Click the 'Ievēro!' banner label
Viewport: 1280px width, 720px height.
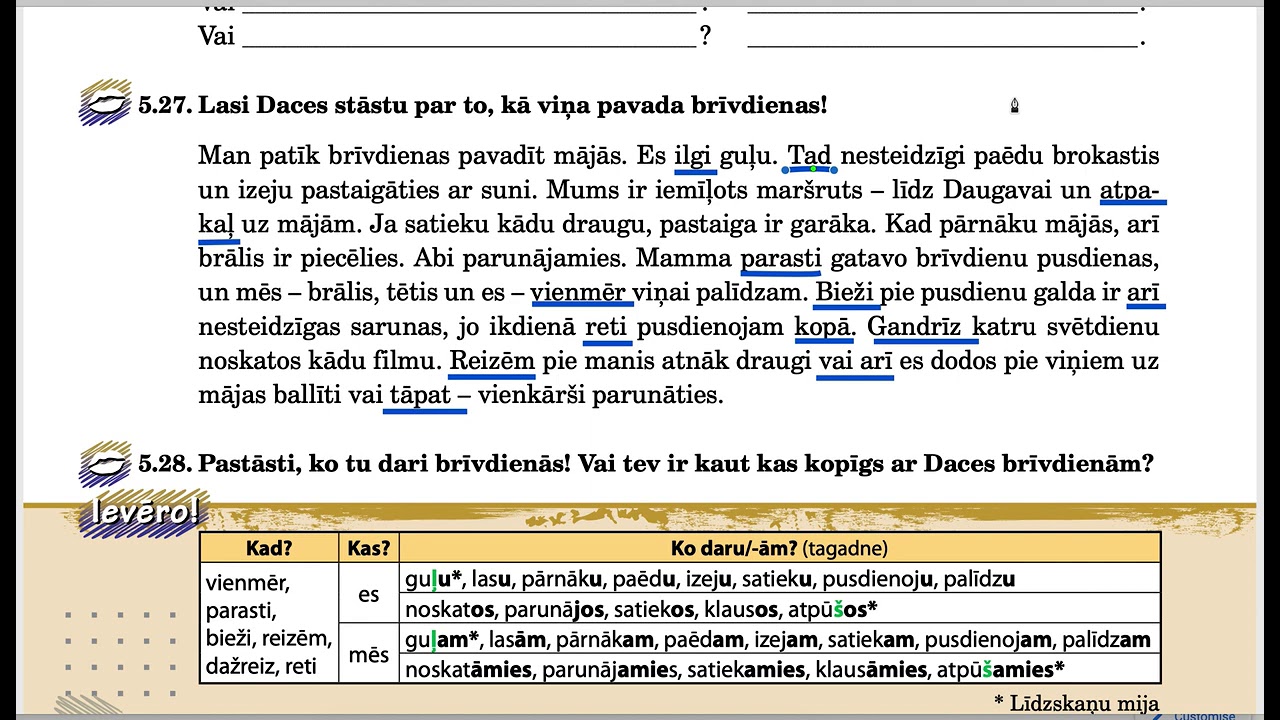[144, 512]
